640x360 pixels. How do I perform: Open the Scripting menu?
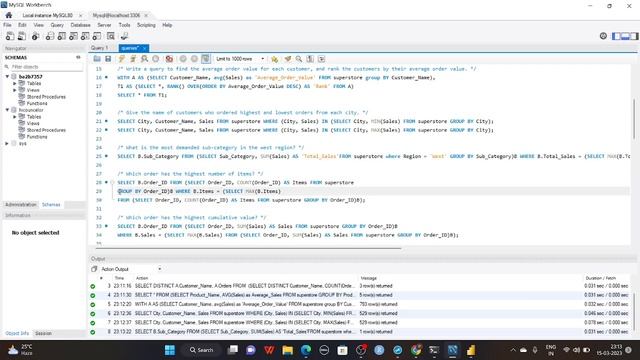(x=146, y=25)
